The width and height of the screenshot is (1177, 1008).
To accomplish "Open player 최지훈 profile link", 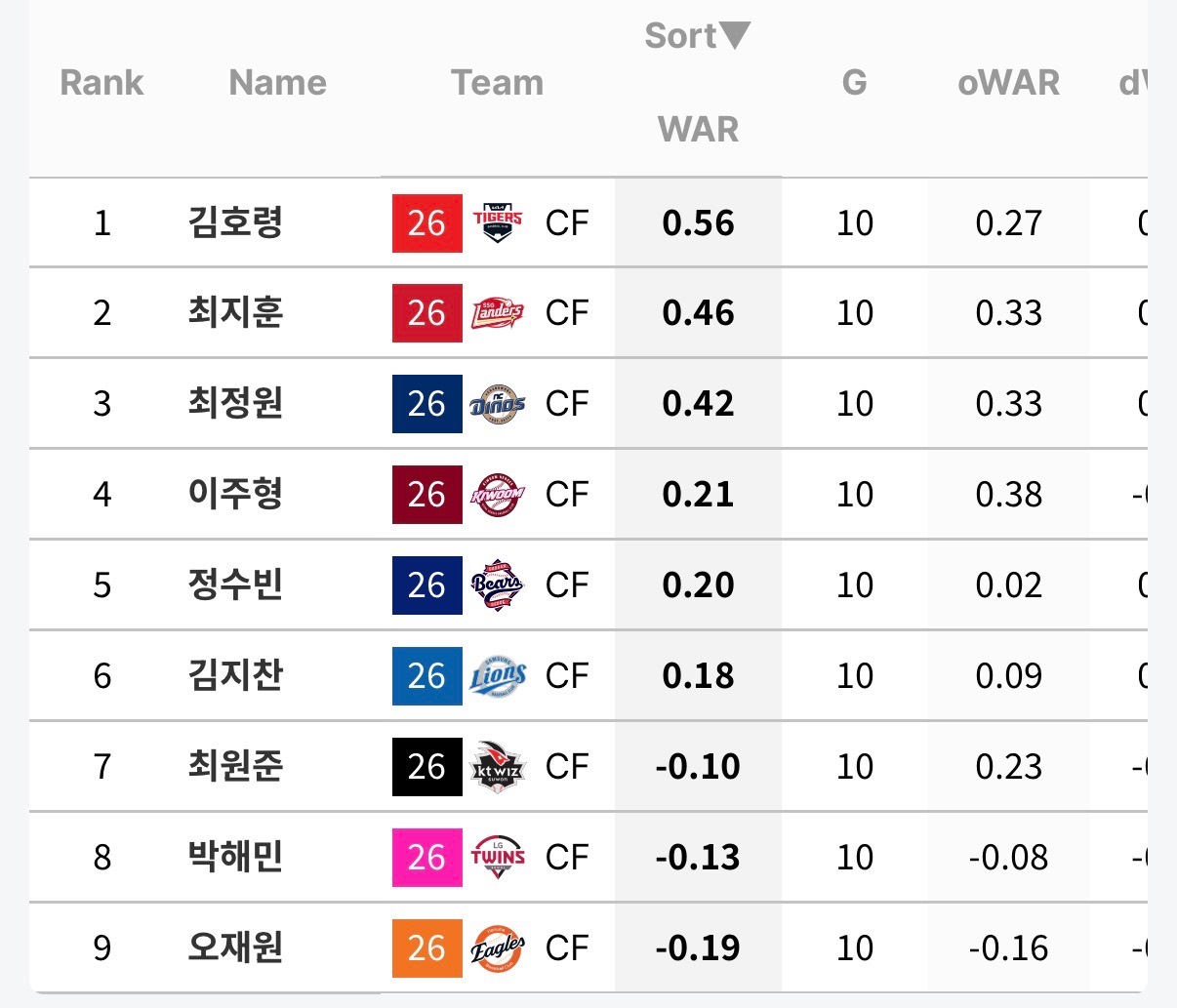I will pos(235,313).
